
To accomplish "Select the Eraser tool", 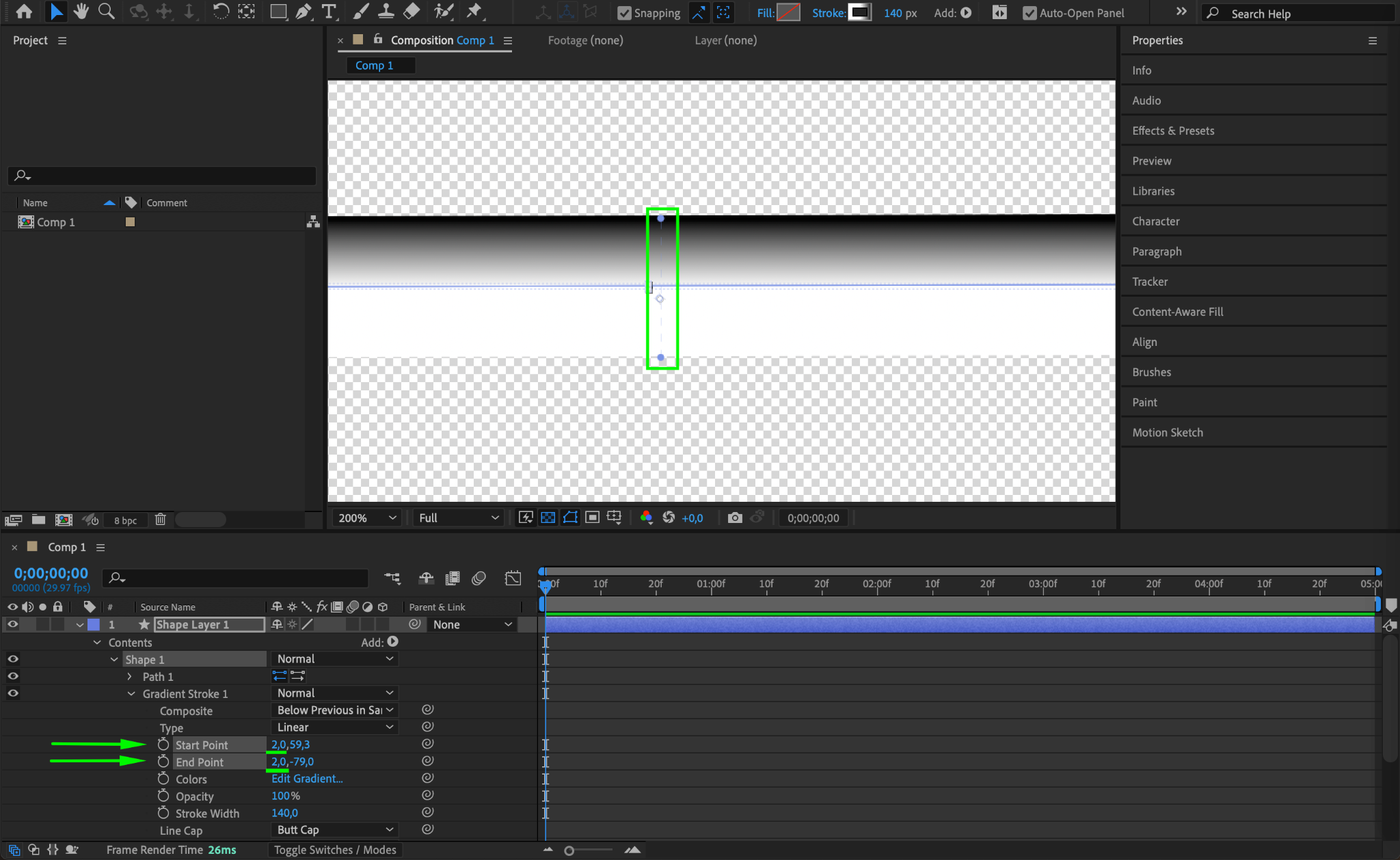I will coord(412,12).
